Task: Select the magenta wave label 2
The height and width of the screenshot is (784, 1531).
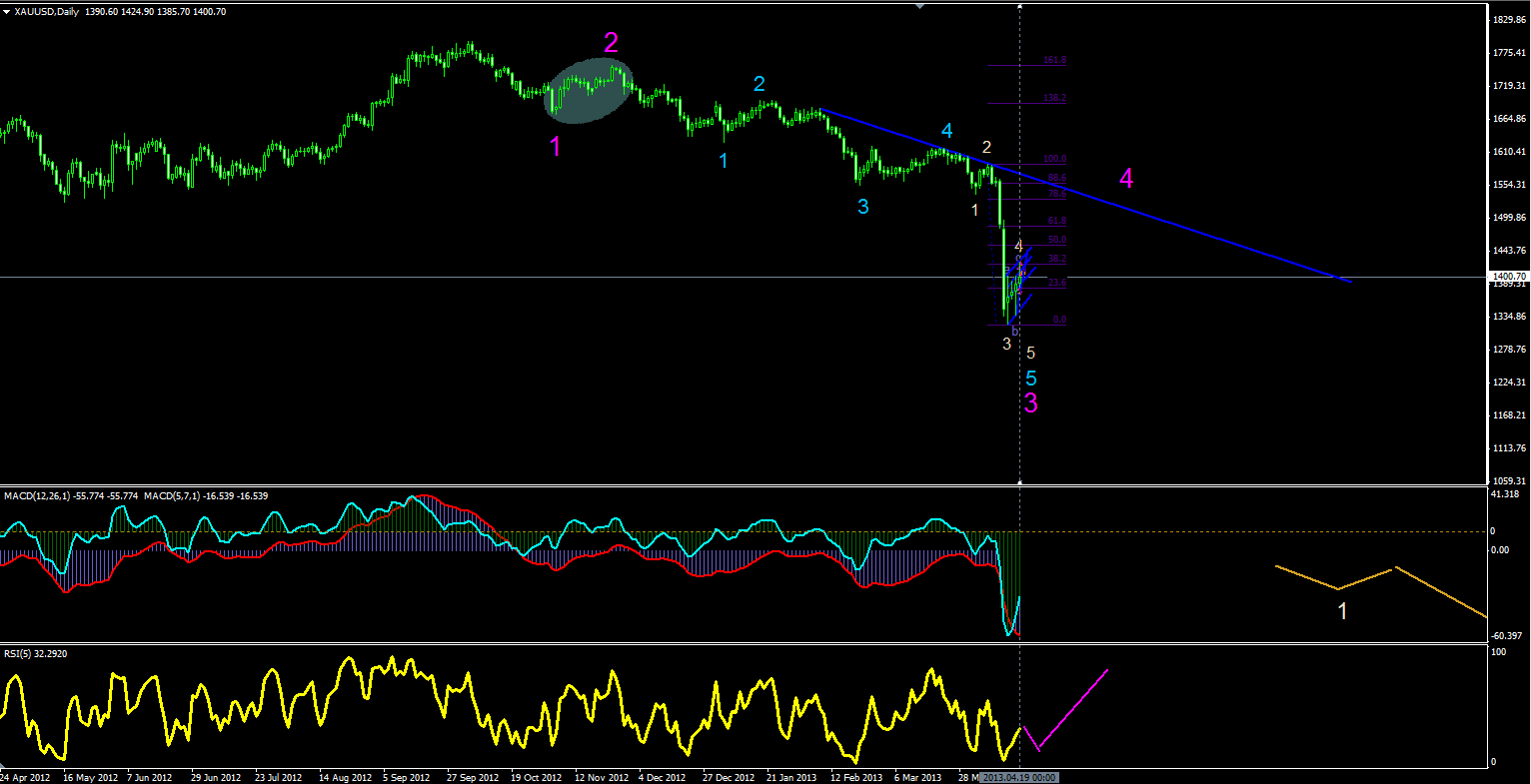Action: (x=611, y=42)
